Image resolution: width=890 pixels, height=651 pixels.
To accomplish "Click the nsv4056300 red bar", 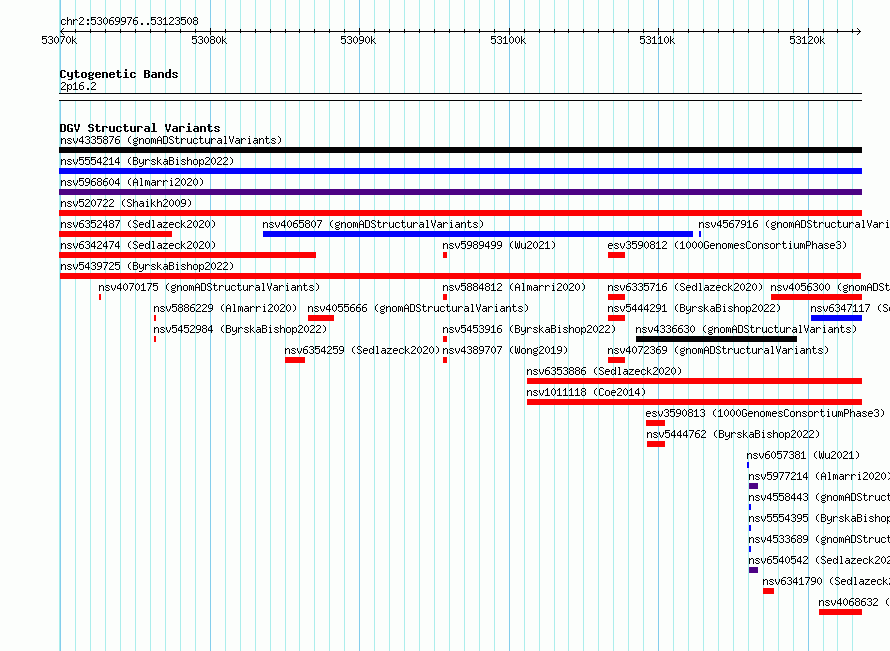I will click(816, 297).
